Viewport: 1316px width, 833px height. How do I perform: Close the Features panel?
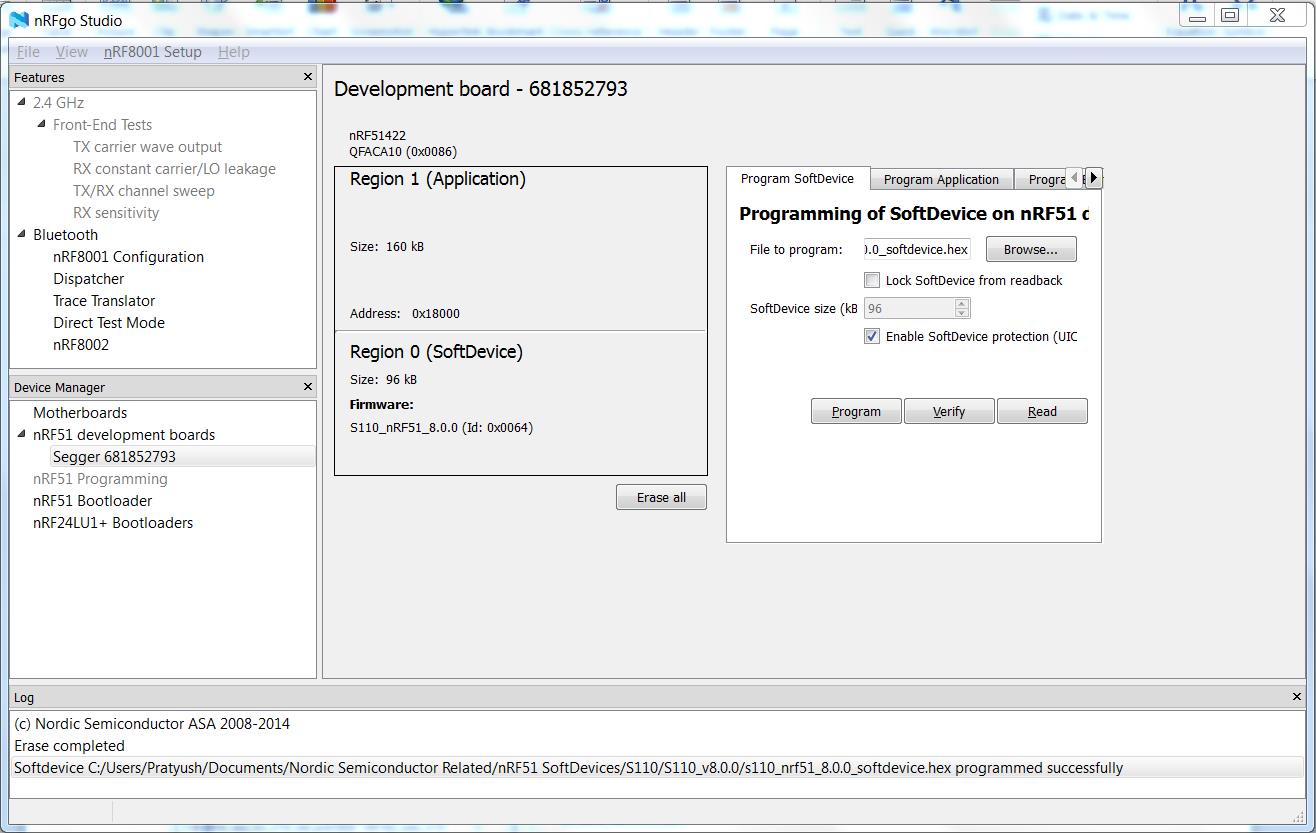tap(308, 77)
